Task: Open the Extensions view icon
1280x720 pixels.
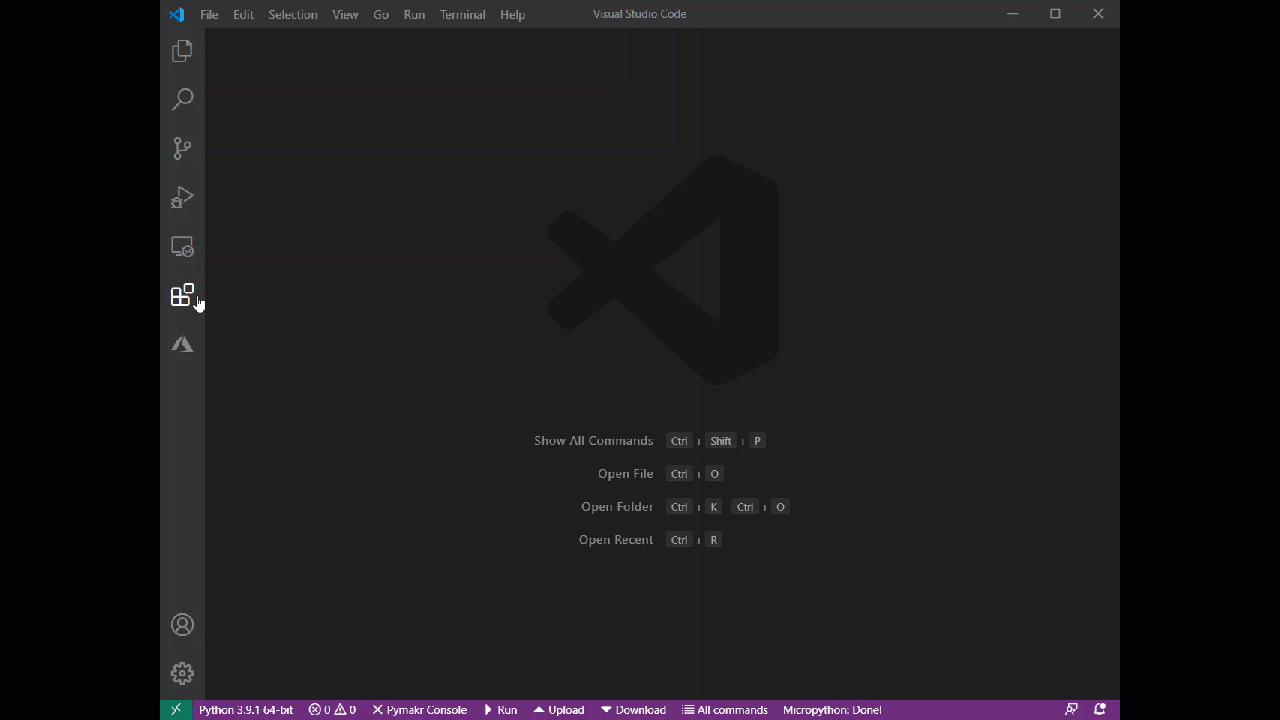Action: tap(182, 295)
